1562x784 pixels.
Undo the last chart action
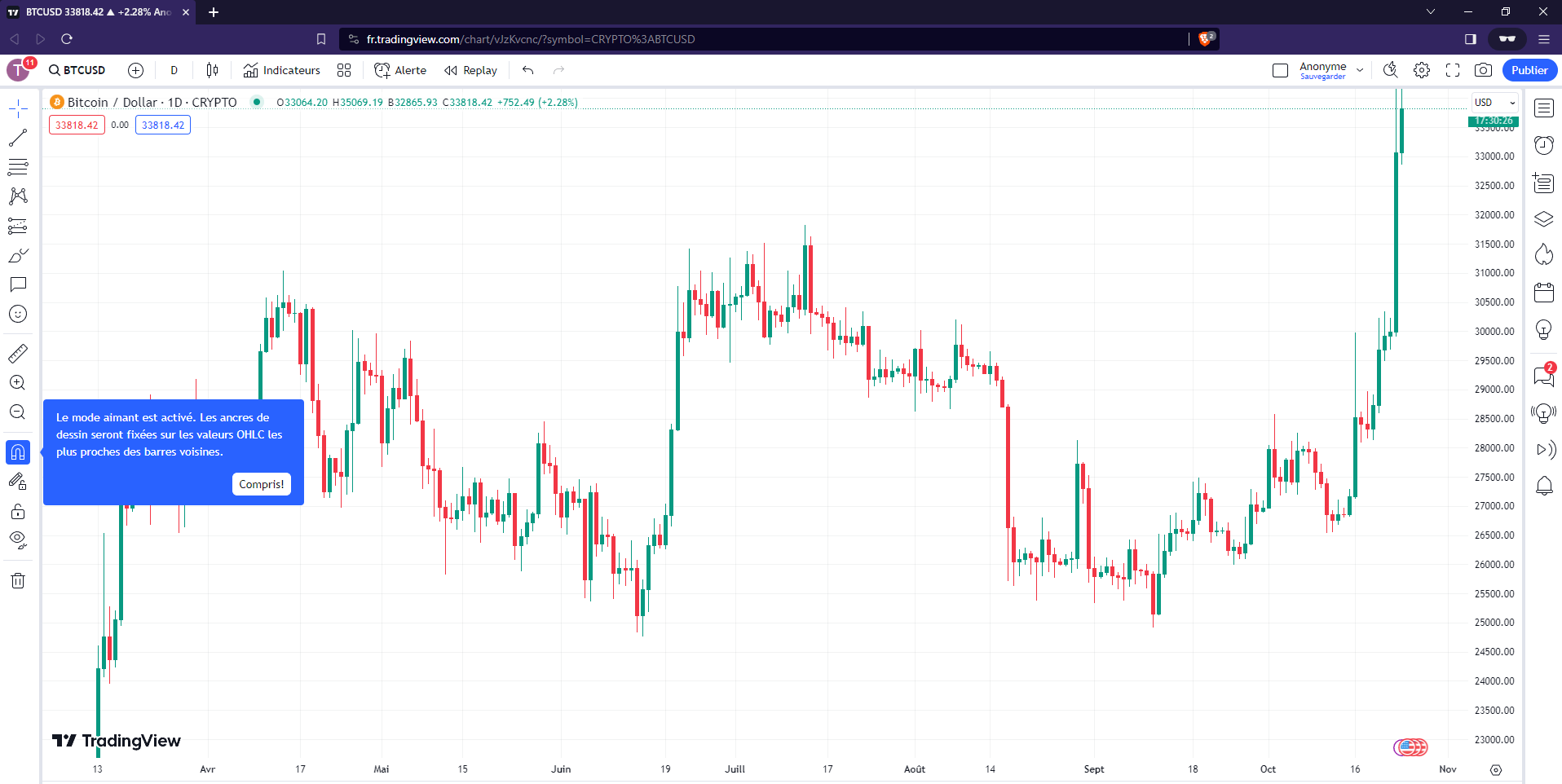pos(528,70)
